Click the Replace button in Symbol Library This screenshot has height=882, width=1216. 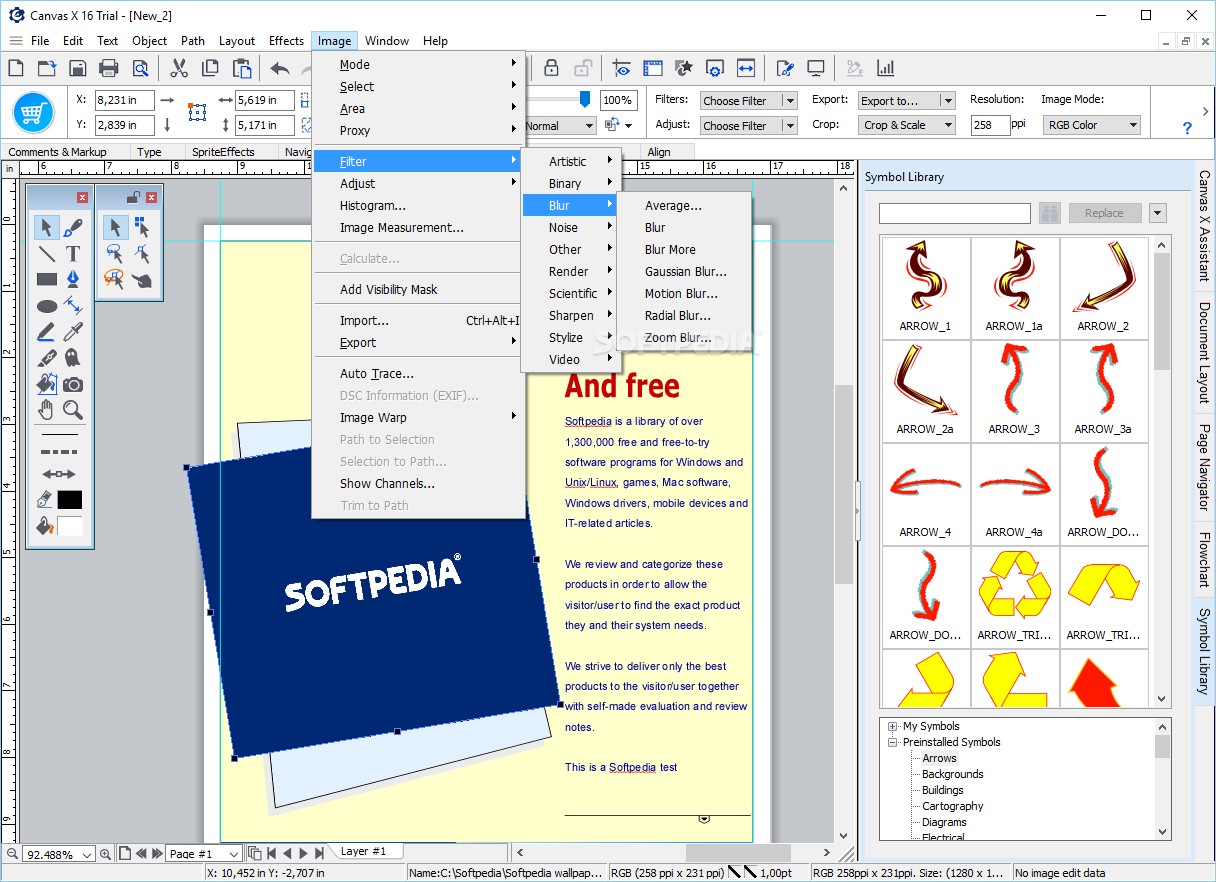click(x=1104, y=213)
